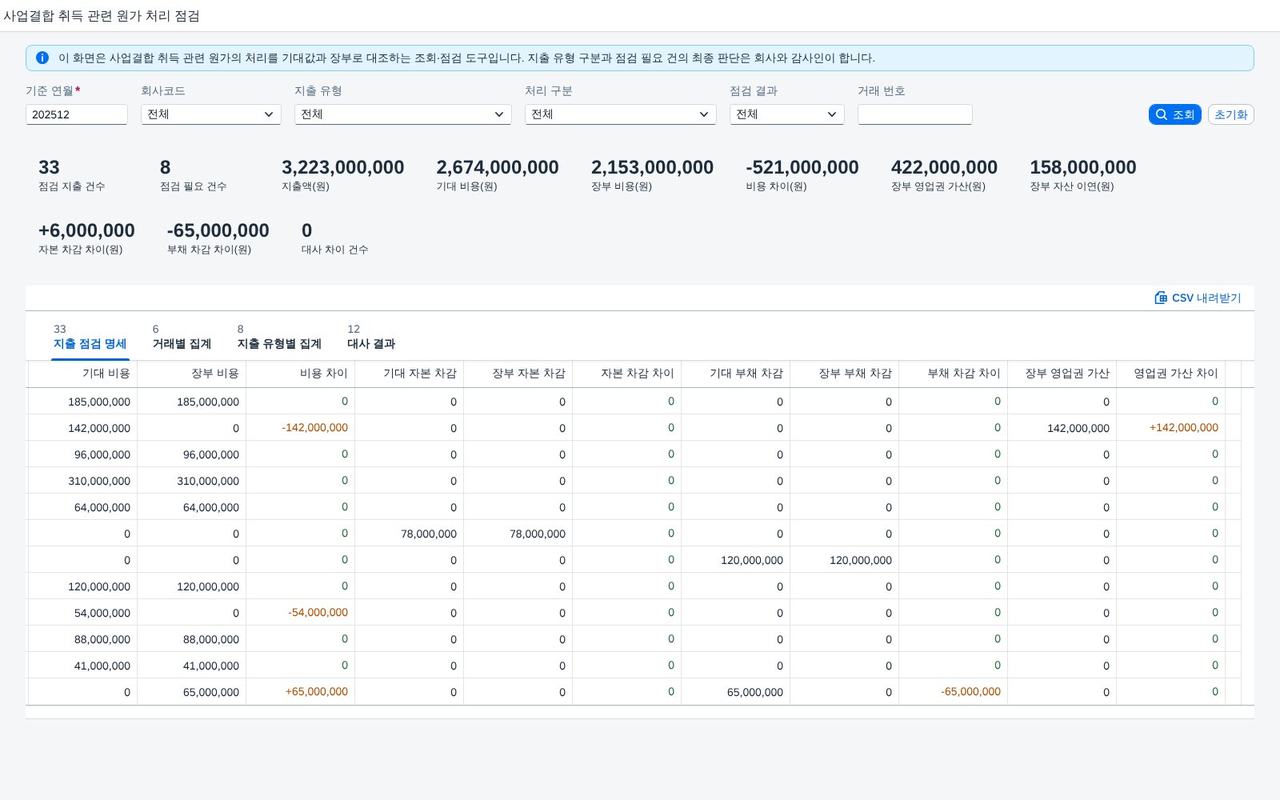Click the 영업권 가산 차이 column header

click(x=1171, y=373)
